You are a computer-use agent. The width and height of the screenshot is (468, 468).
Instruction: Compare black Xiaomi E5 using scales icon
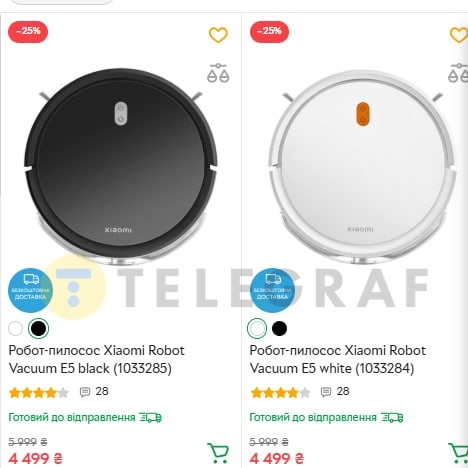click(x=218, y=73)
